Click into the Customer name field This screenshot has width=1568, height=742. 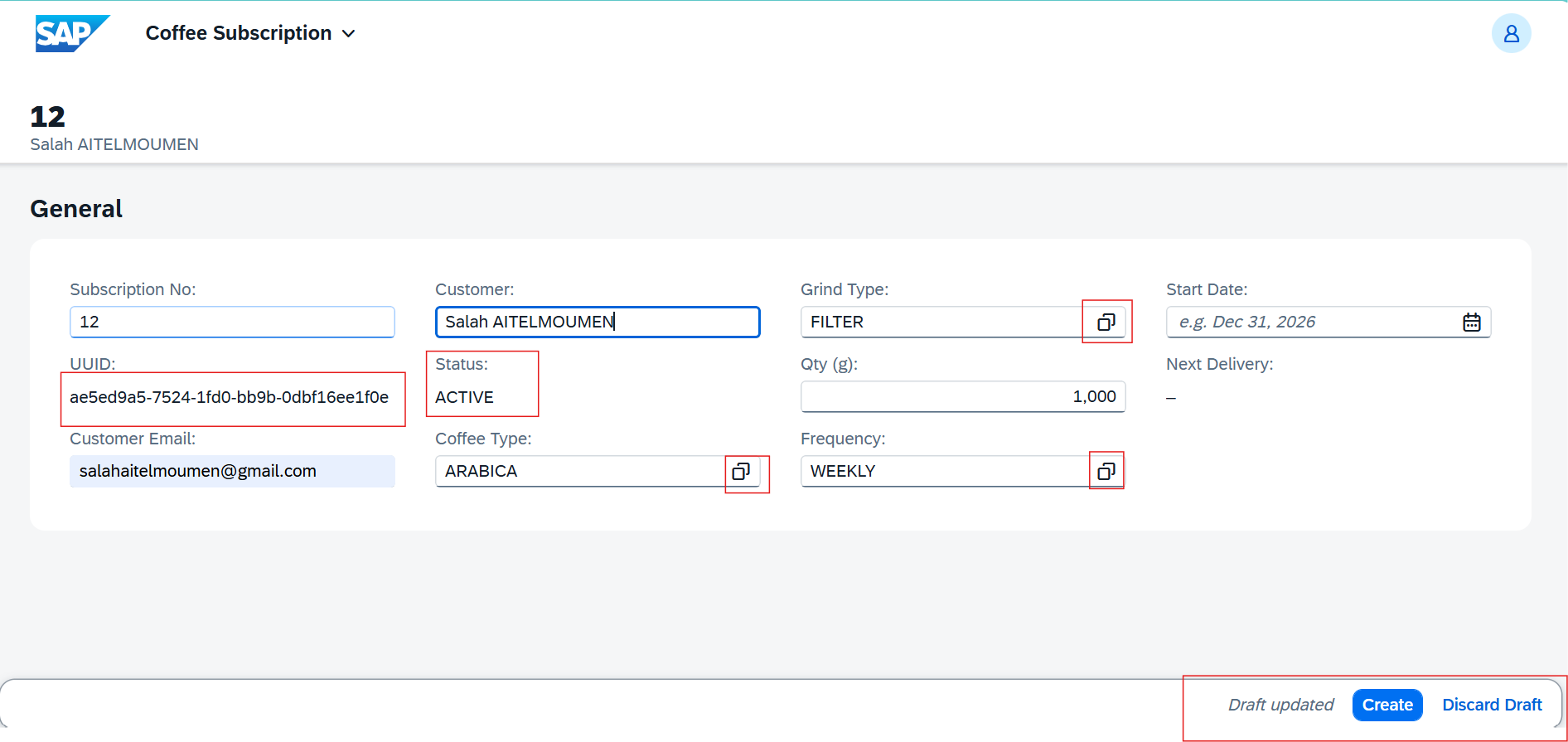(x=597, y=323)
